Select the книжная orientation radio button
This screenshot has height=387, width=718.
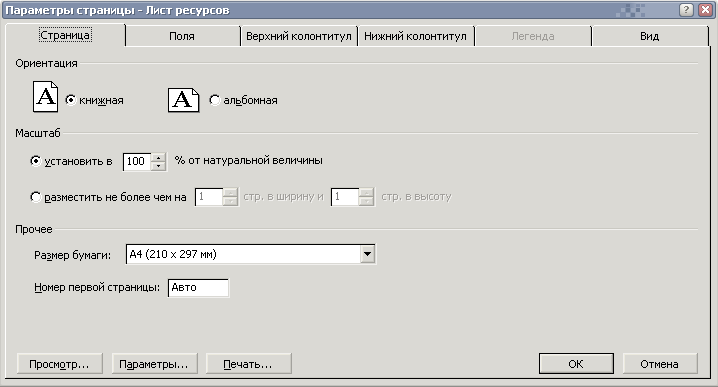click(x=71, y=100)
